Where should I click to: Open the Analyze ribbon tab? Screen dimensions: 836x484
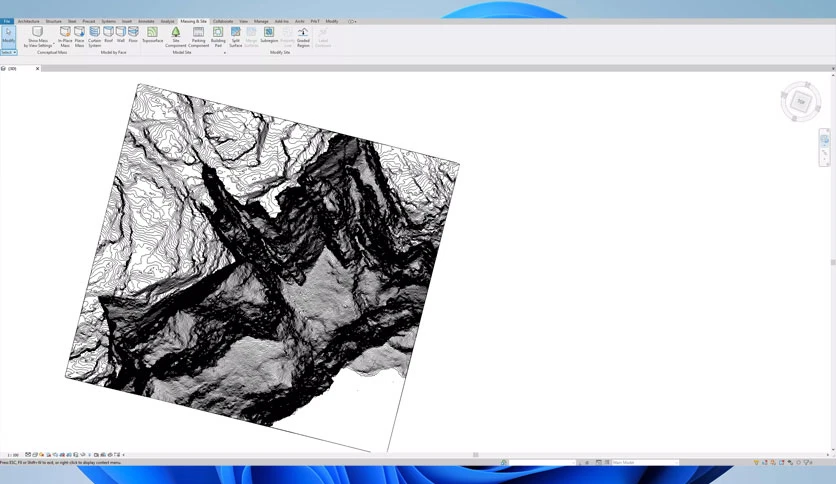[167, 21]
